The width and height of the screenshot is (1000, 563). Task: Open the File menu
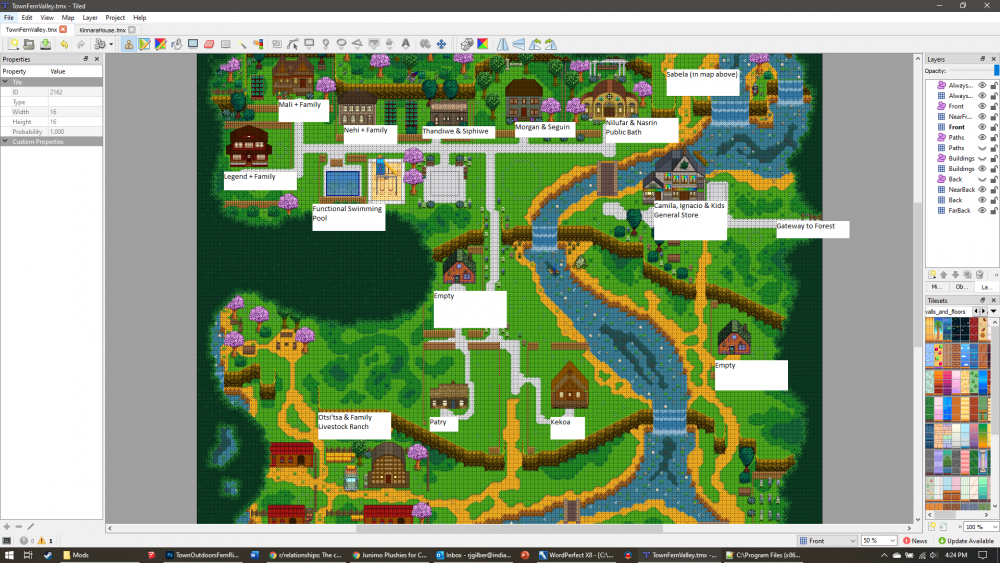click(x=8, y=18)
